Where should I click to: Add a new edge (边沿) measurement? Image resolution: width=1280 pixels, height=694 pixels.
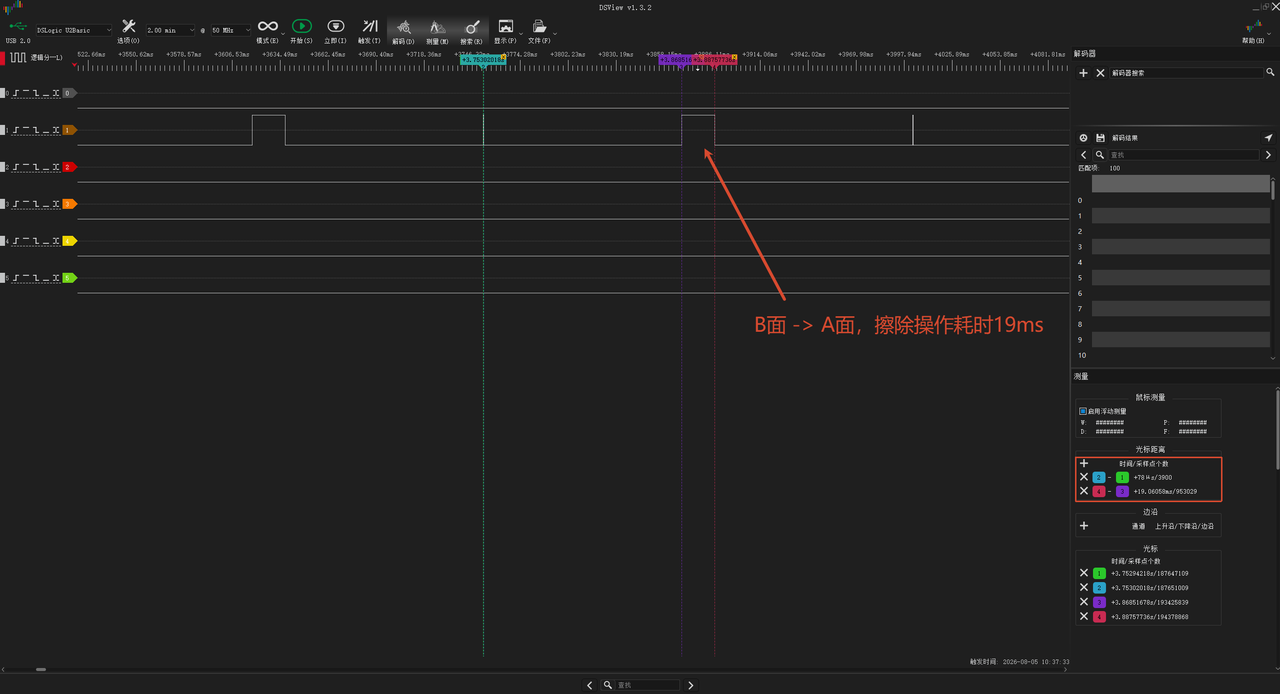click(1084, 525)
